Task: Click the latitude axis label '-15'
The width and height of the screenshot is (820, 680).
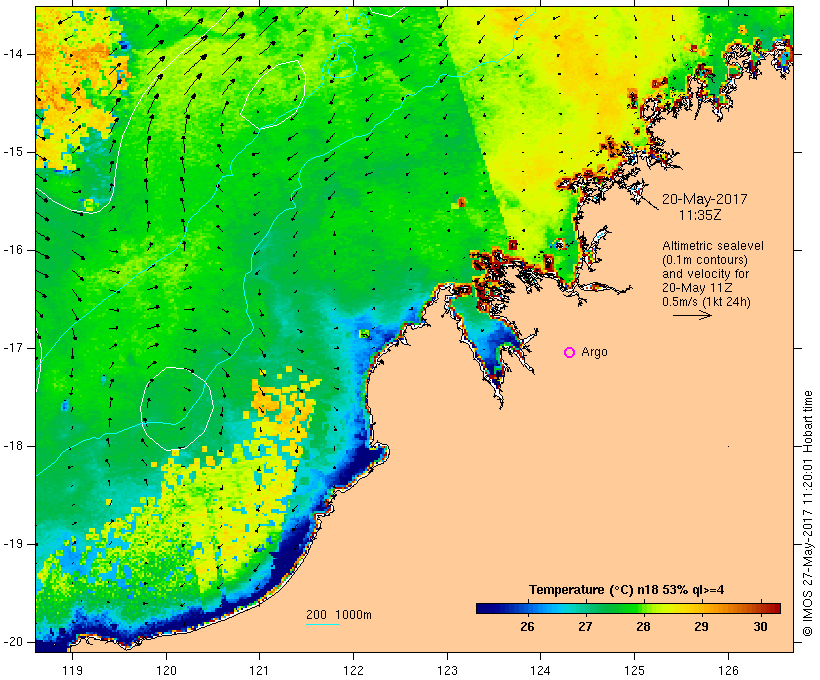Action: click(13, 152)
